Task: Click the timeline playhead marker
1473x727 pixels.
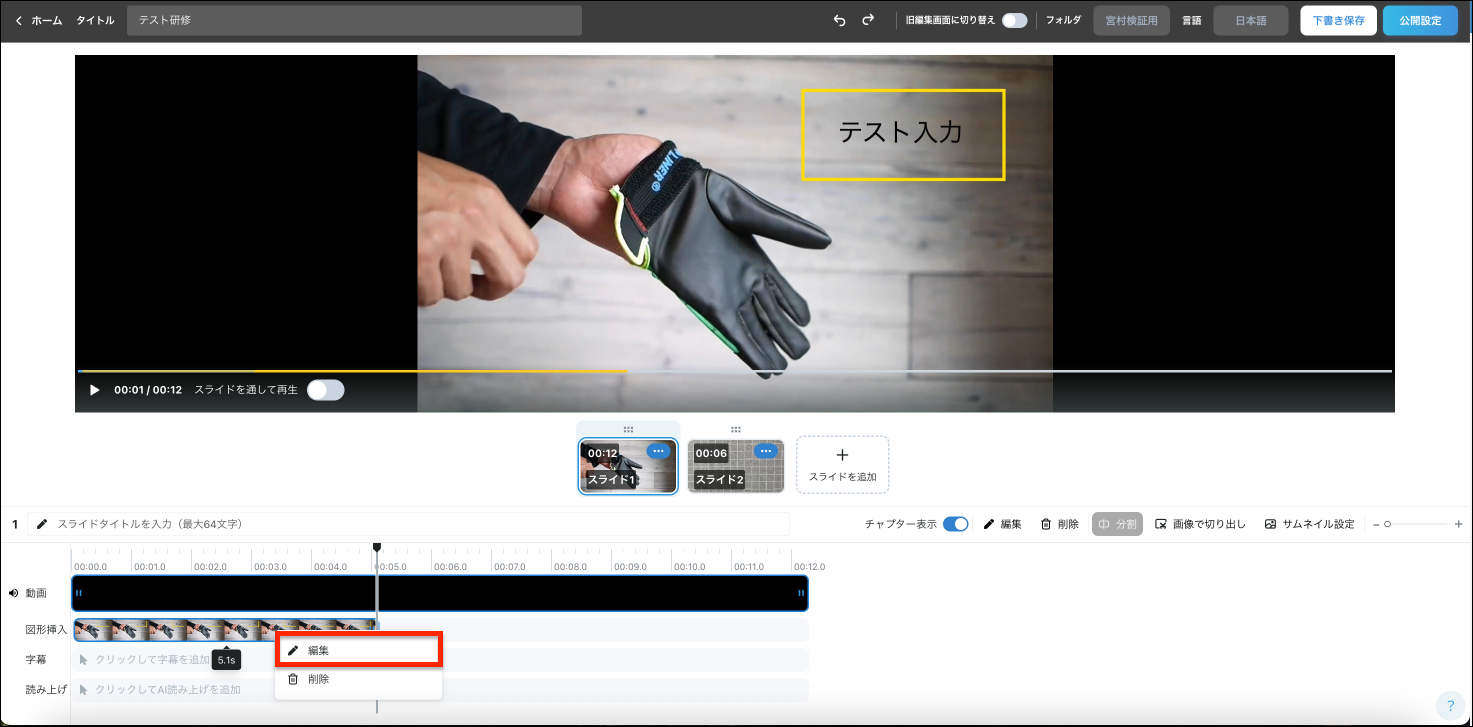Action: (x=377, y=547)
